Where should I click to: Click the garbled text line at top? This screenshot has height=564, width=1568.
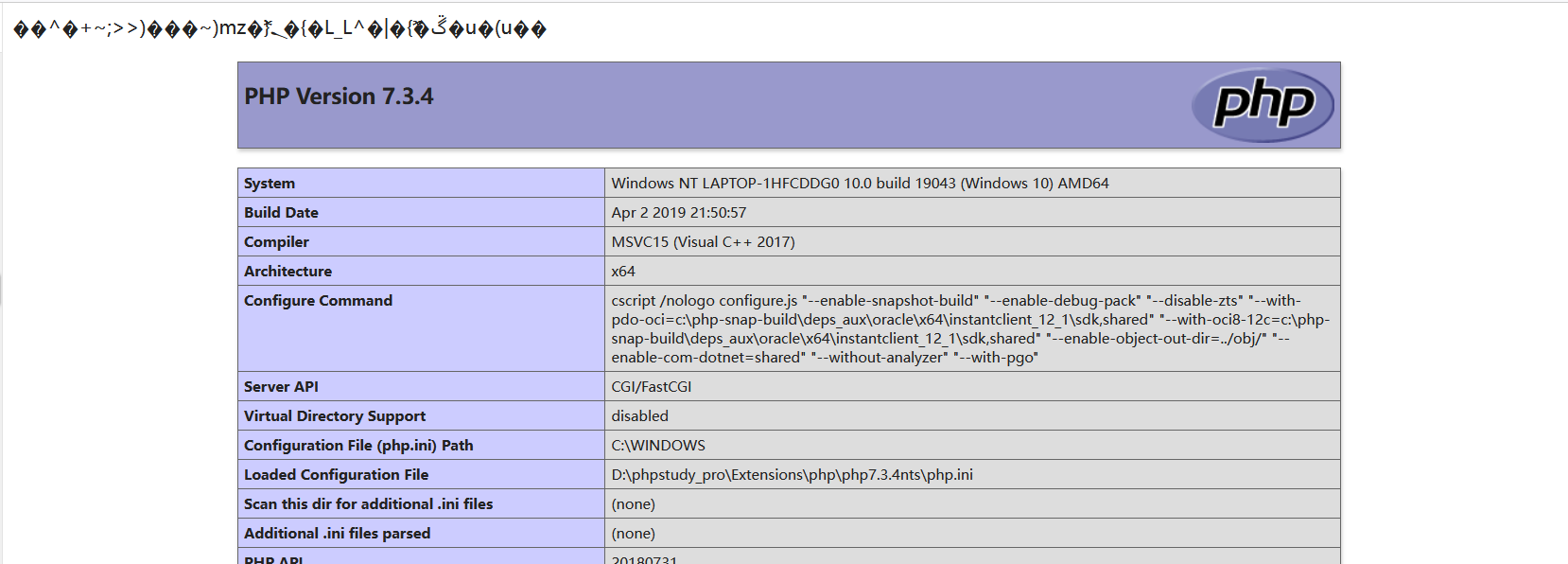280,27
